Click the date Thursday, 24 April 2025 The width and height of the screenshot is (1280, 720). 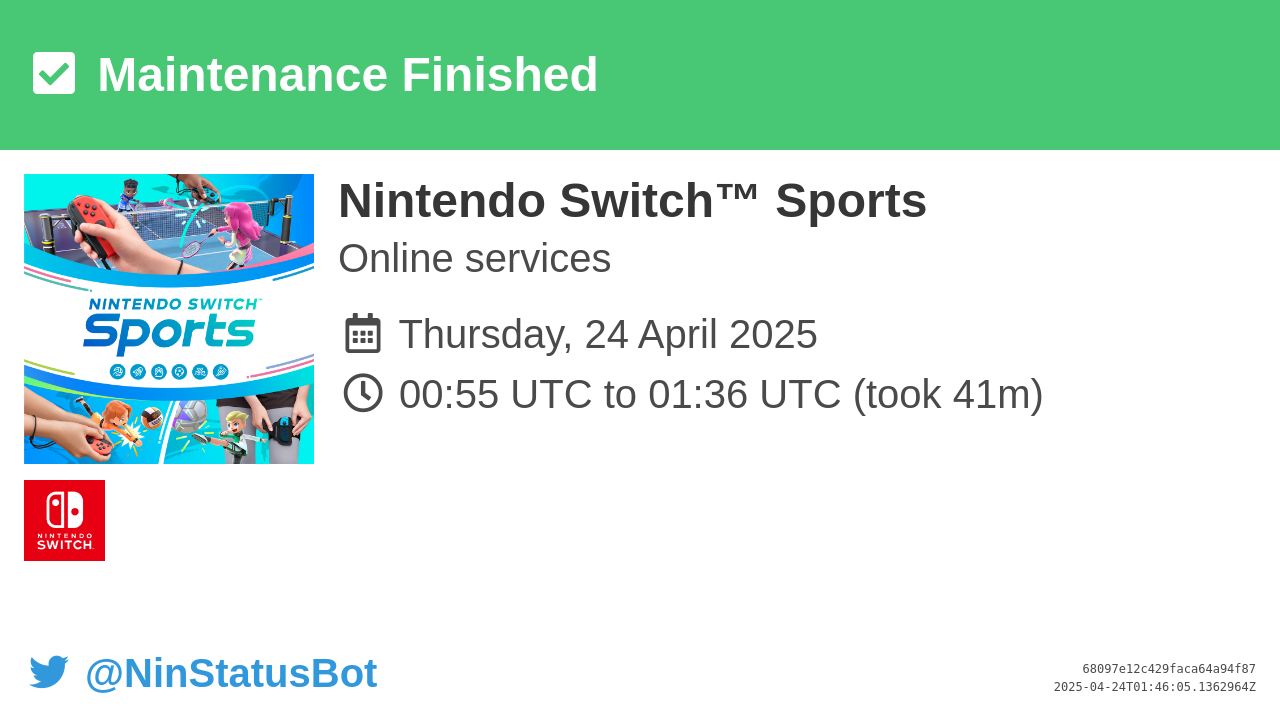(608, 334)
